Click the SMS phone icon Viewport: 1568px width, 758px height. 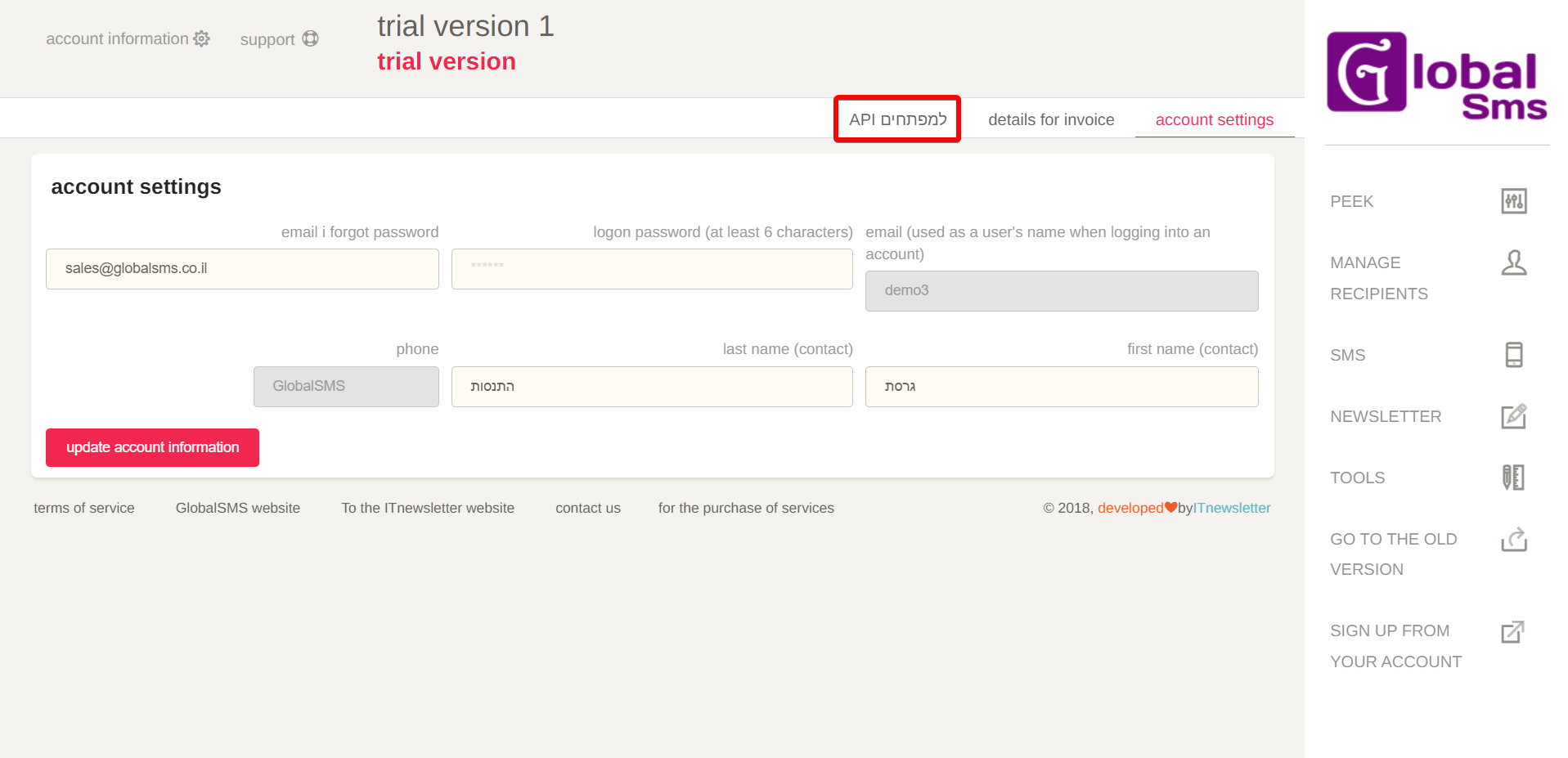[x=1513, y=355]
